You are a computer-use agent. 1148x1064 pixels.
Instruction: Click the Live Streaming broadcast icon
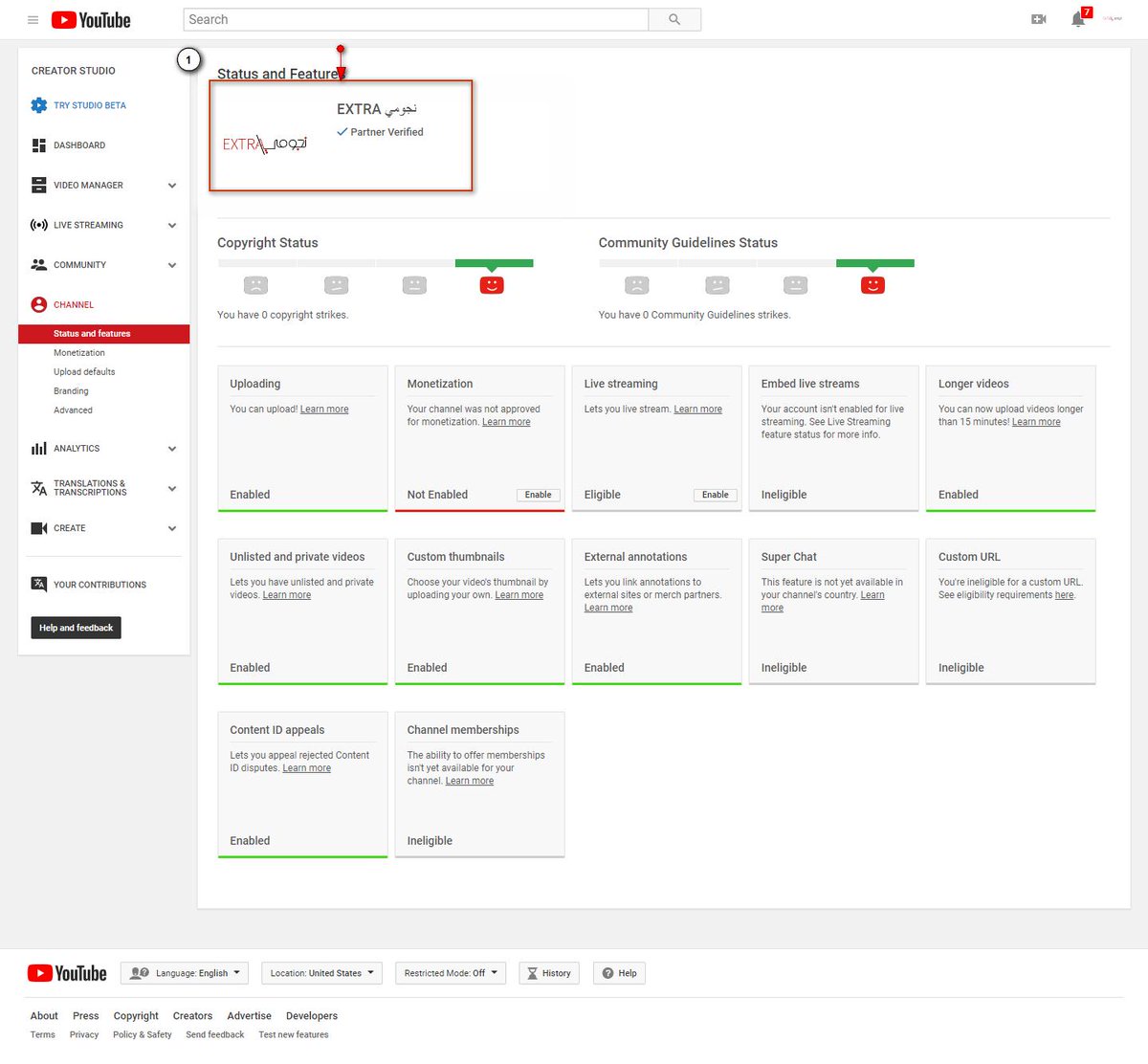39,225
